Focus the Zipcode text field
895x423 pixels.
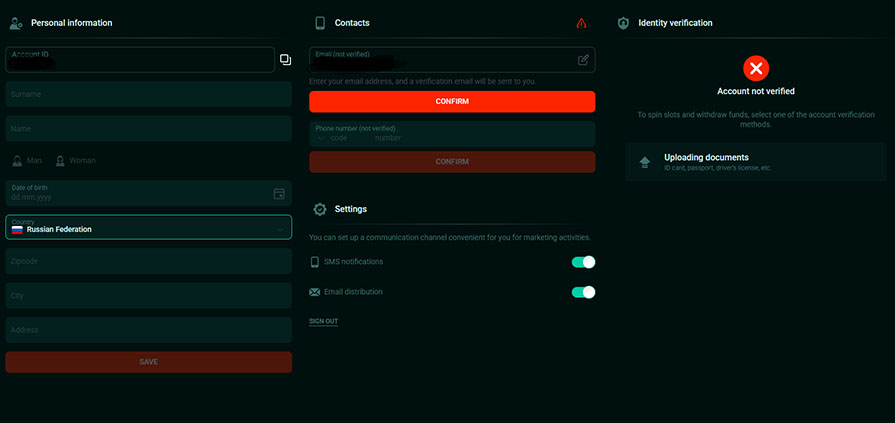point(148,261)
